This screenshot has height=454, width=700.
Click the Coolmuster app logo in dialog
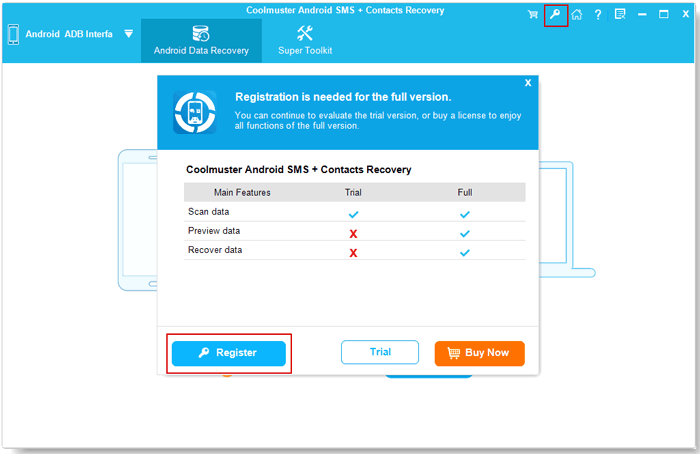[195, 112]
